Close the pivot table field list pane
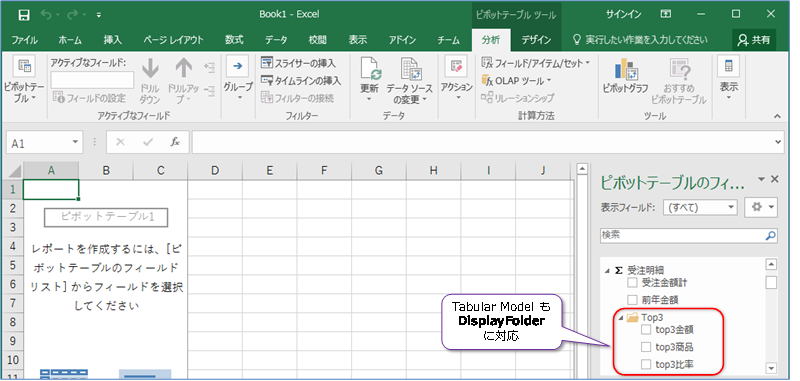Viewport: 800px width, 381px height. click(774, 179)
